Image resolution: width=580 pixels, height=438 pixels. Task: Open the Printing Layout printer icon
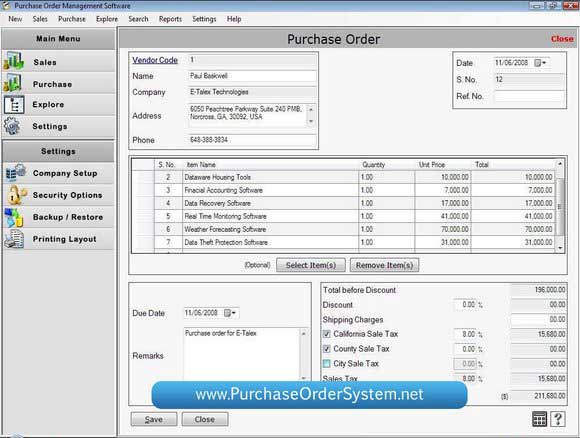14,239
